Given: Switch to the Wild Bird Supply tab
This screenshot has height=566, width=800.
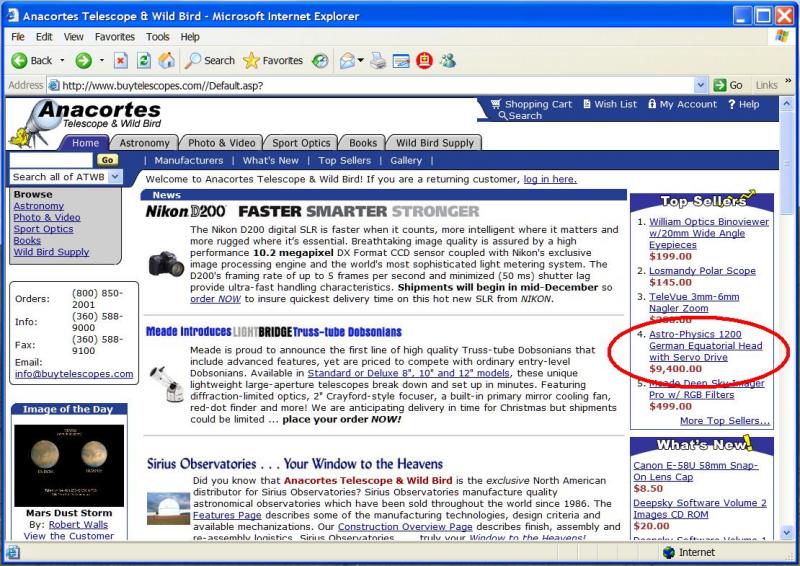Looking at the screenshot, I should coord(435,143).
